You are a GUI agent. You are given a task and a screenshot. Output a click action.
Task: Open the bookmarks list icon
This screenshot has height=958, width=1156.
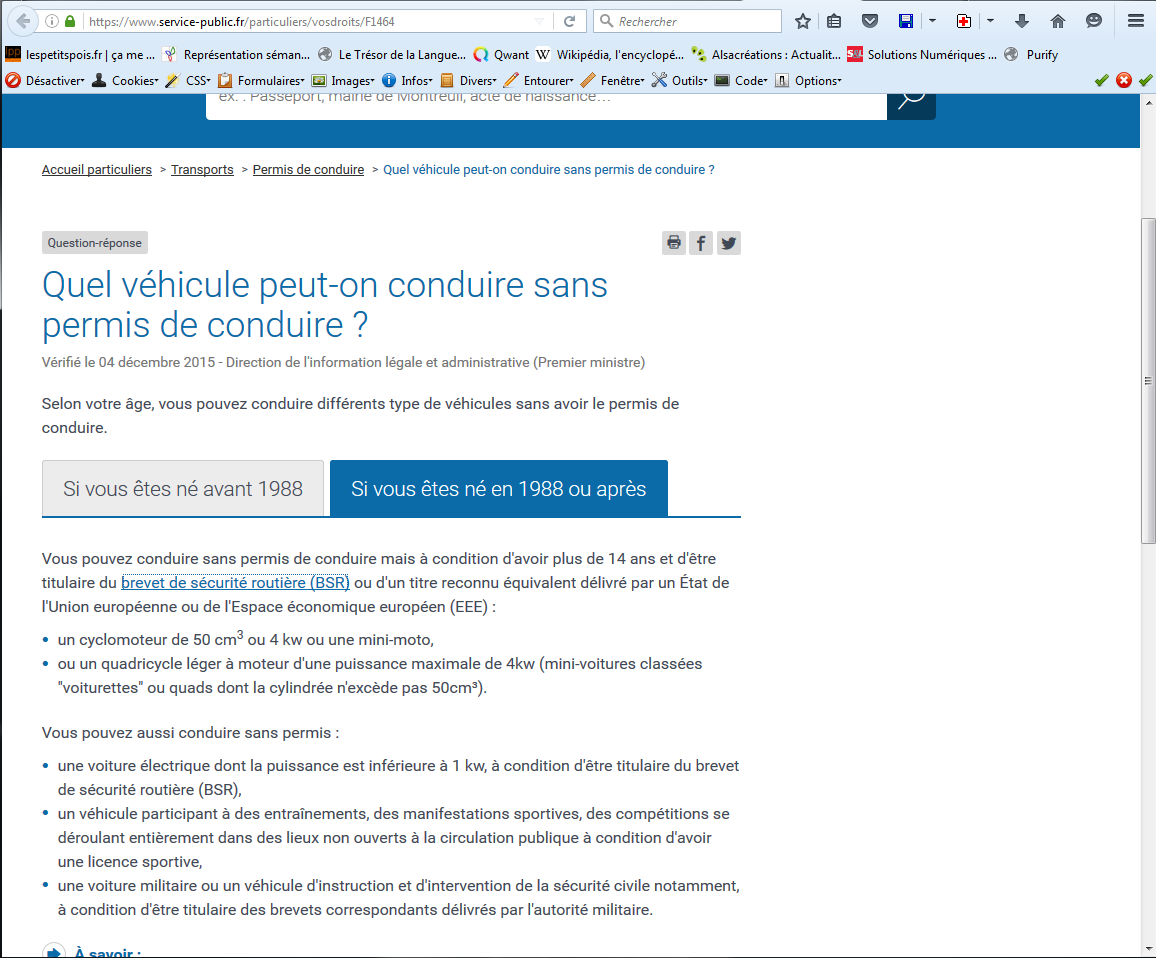point(834,21)
